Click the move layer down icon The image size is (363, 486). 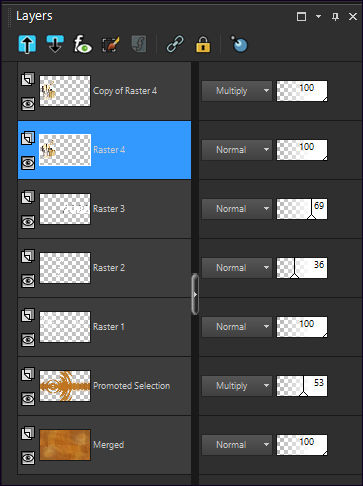pyautogui.click(x=55, y=44)
